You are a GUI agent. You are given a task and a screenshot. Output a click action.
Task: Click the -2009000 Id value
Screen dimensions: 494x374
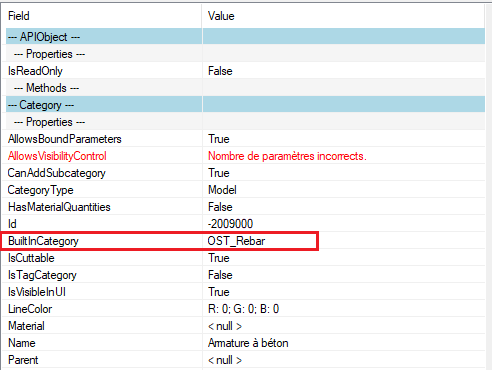(x=230, y=224)
